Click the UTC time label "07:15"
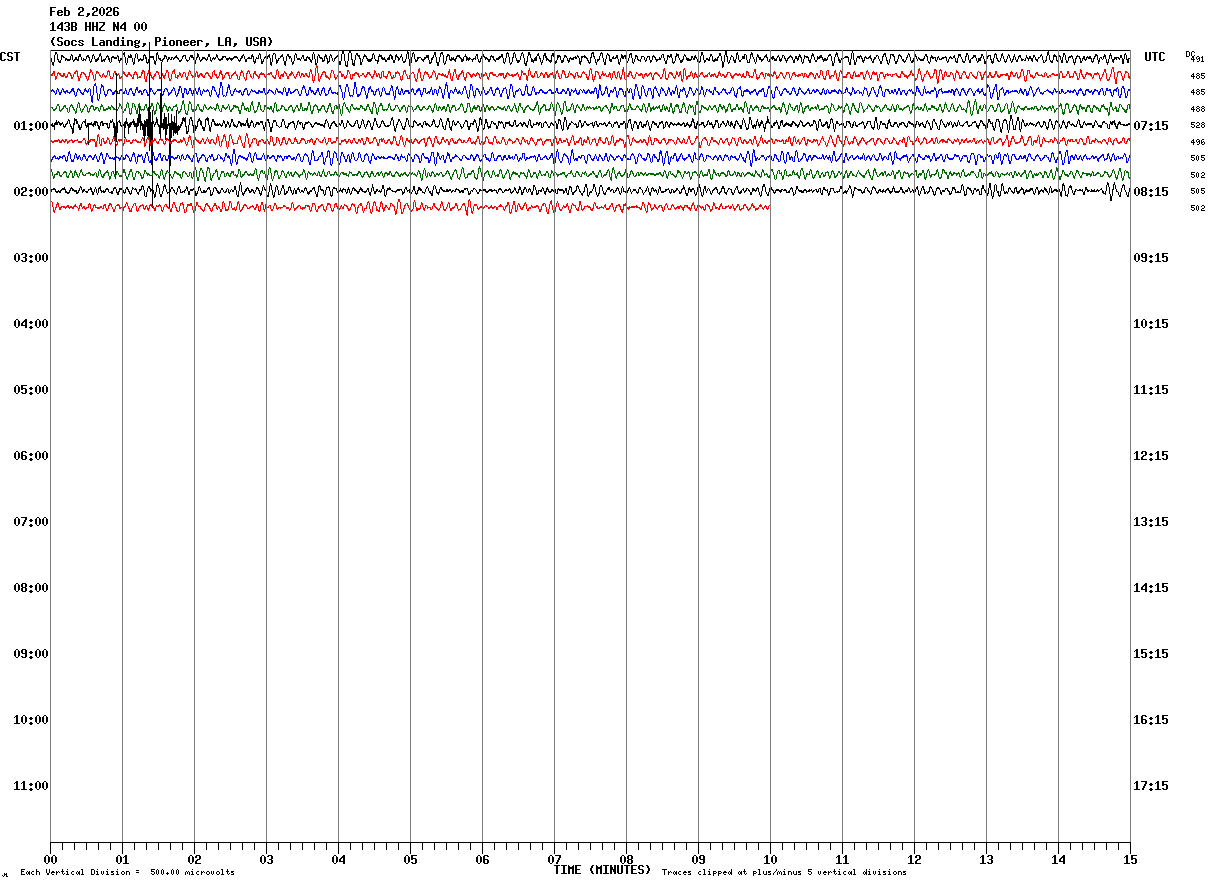The width and height of the screenshot is (1210, 886). point(1151,126)
